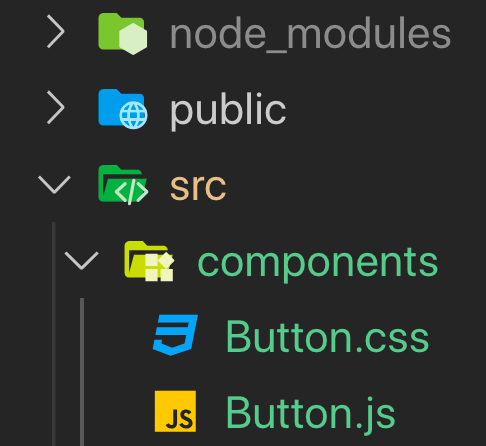Open the Button.js file
Screen dimensions: 486x446
click(x=311, y=413)
